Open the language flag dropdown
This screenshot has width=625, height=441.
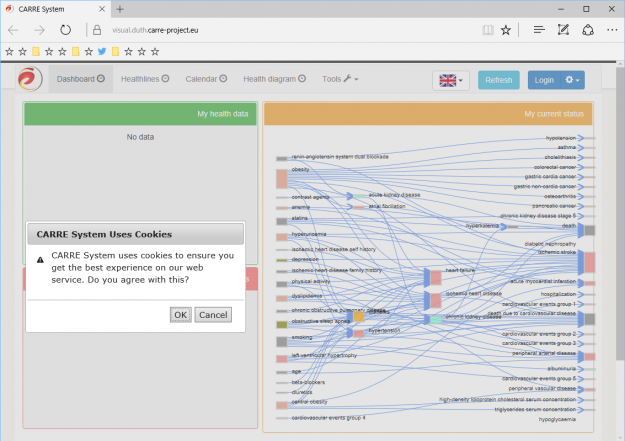click(x=451, y=80)
